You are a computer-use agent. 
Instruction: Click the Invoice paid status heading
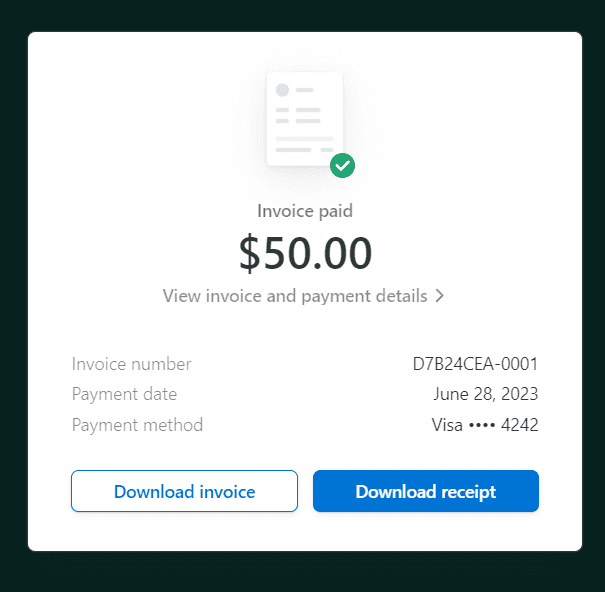coord(305,211)
